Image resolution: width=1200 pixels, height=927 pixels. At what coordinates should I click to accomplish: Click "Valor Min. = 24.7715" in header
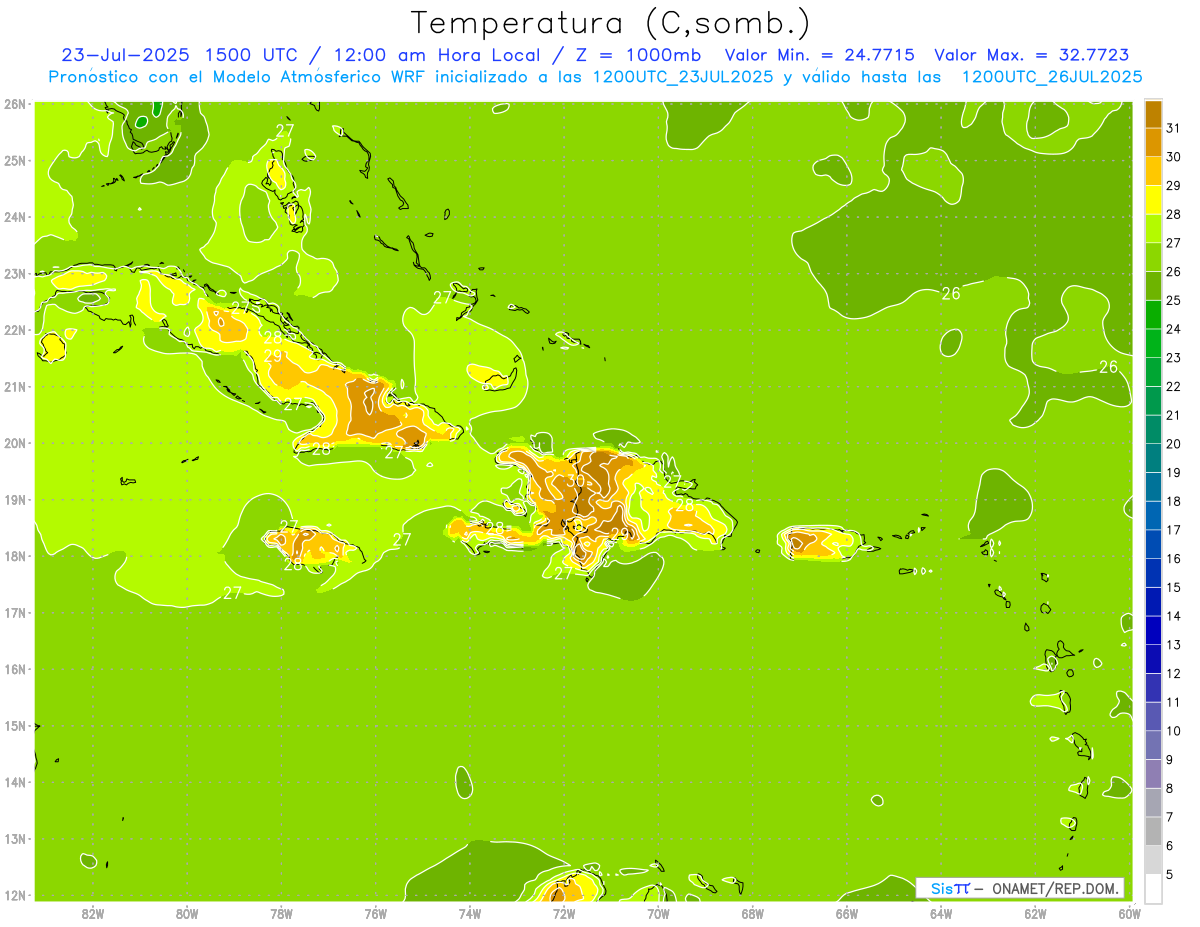coord(819,55)
